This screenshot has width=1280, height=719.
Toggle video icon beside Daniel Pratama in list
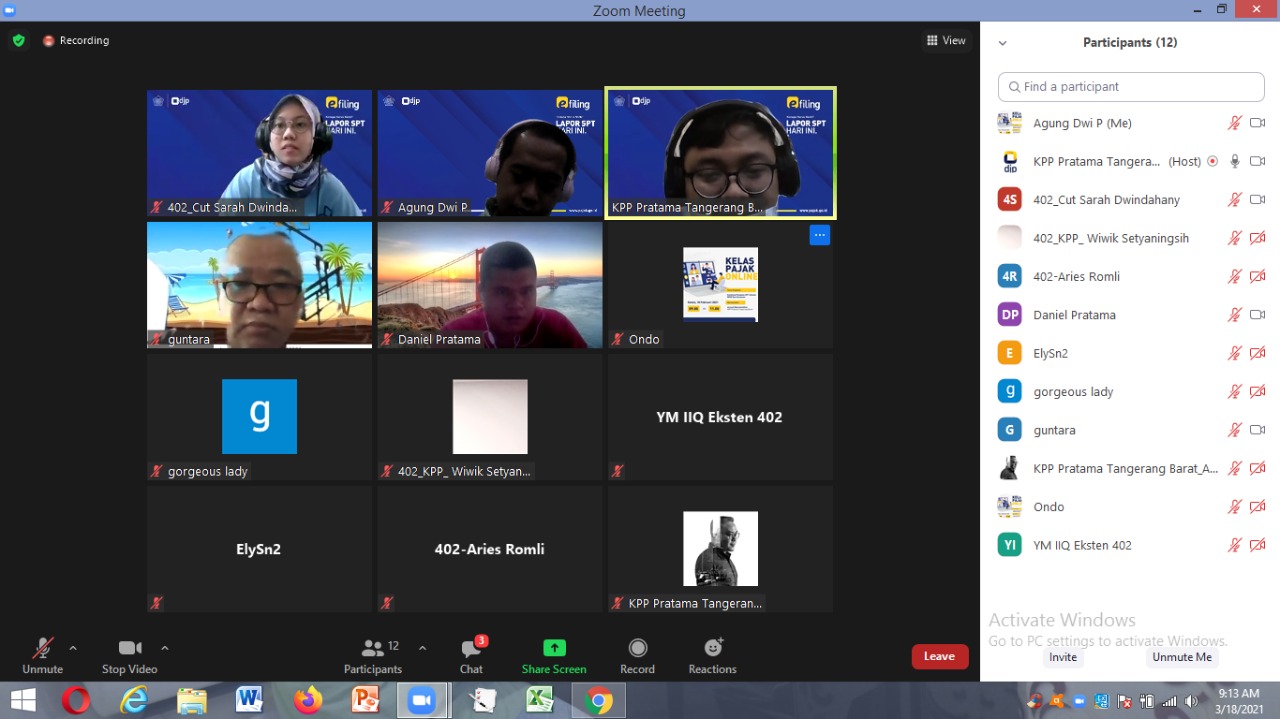(1257, 315)
